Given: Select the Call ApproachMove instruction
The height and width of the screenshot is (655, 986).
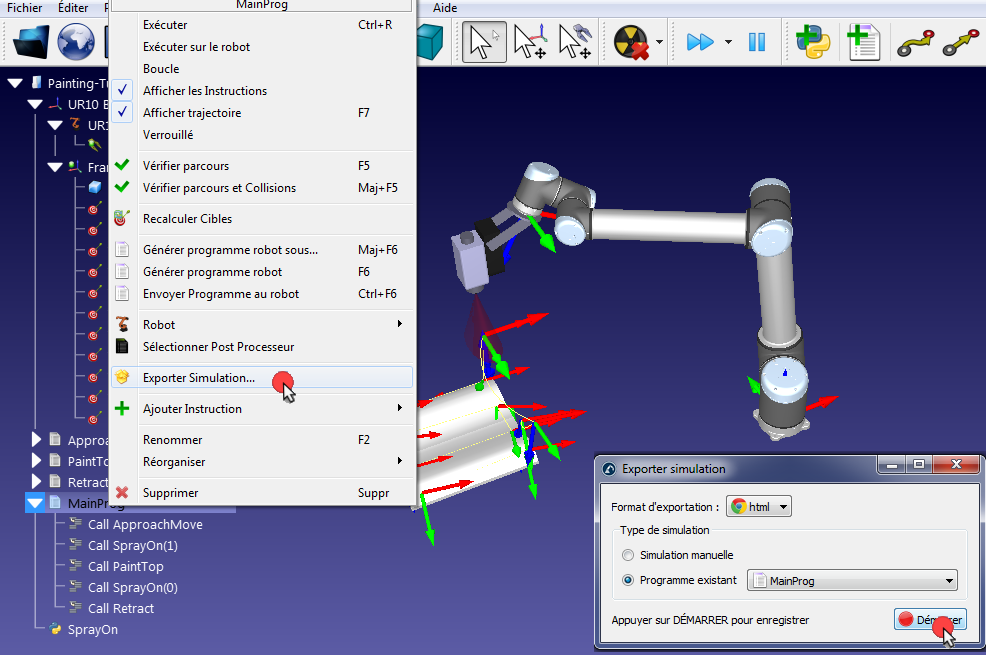Looking at the screenshot, I should pyautogui.click(x=145, y=524).
